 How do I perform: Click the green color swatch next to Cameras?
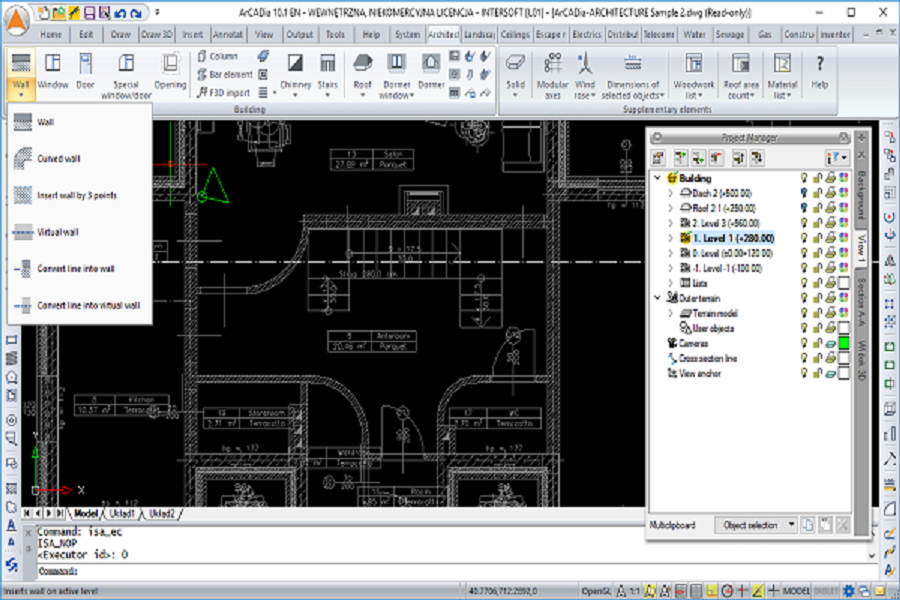(x=846, y=342)
